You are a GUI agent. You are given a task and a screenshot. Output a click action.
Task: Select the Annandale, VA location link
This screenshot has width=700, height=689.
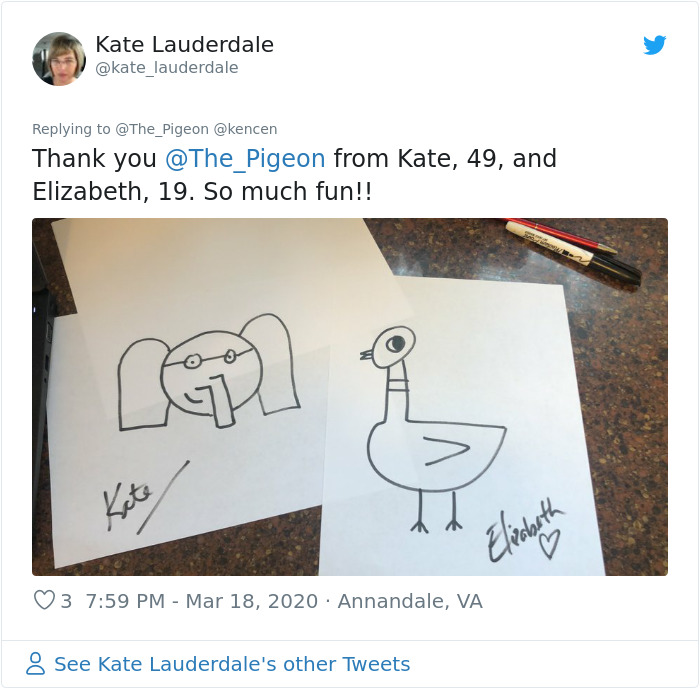[410, 601]
